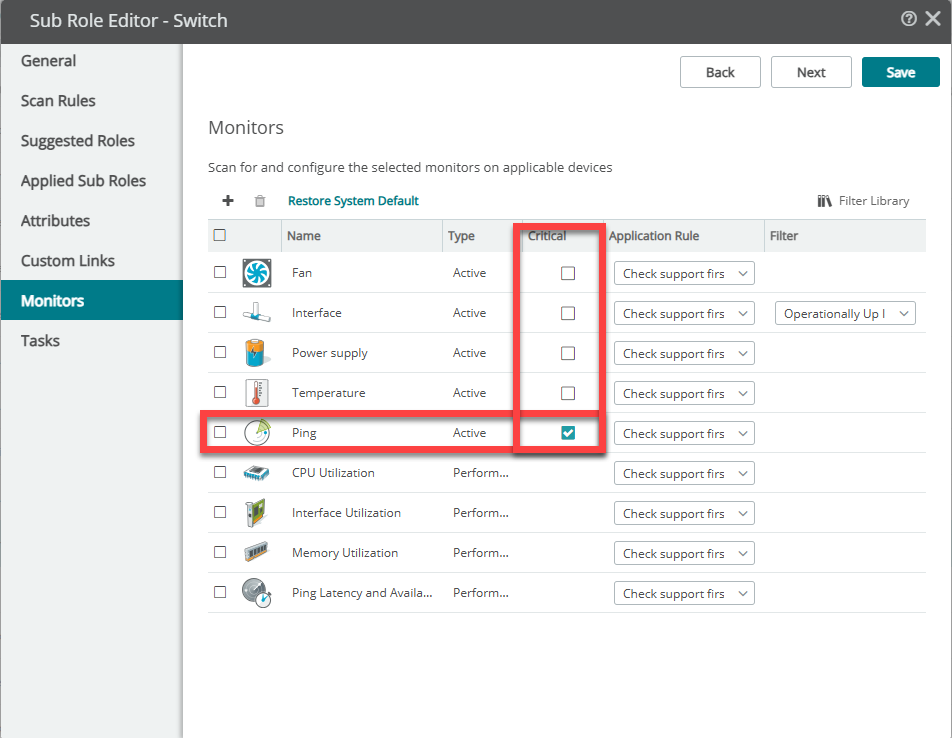952x738 pixels.
Task: Open Application Rule dropdown for CPU Utilization
Action: 684,473
